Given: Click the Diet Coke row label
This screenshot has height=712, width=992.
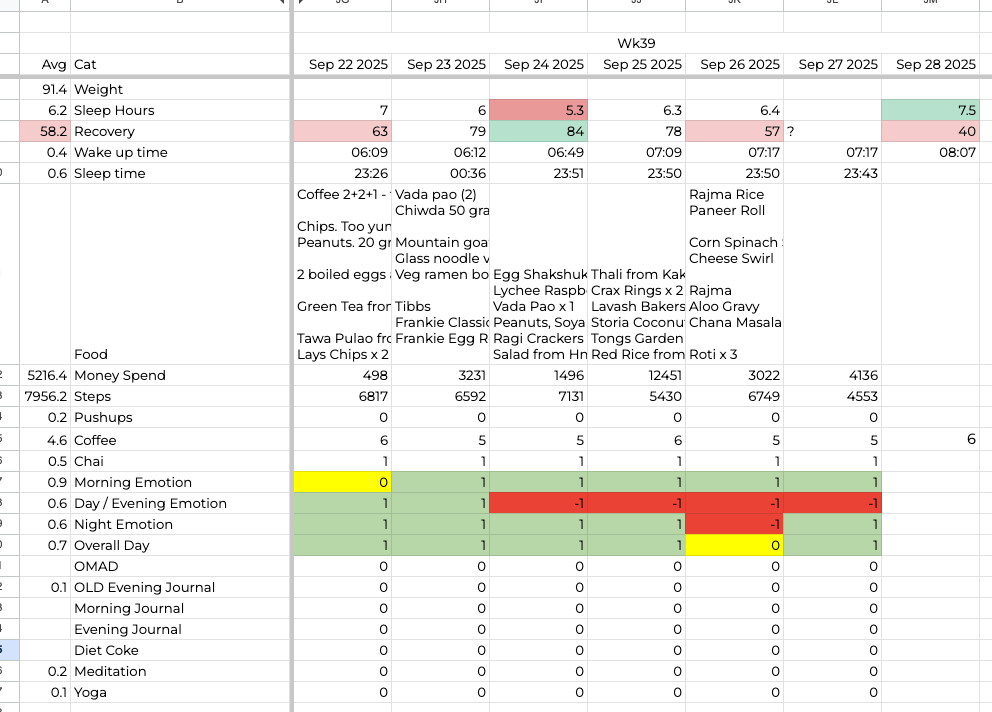Looking at the screenshot, I should pyautogui.click(x=180, y=650).
